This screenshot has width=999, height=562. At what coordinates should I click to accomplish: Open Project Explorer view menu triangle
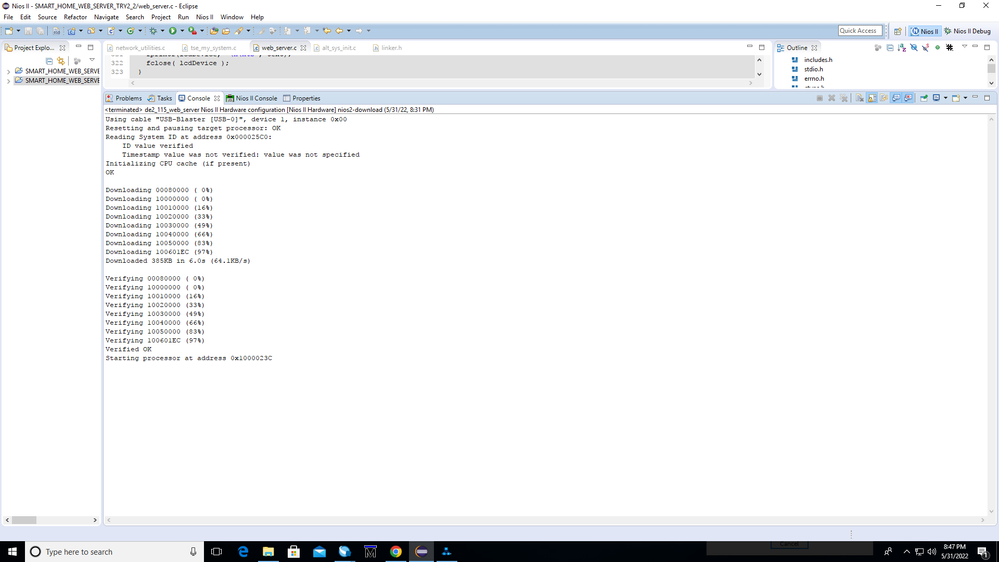[x=92, y=59]
